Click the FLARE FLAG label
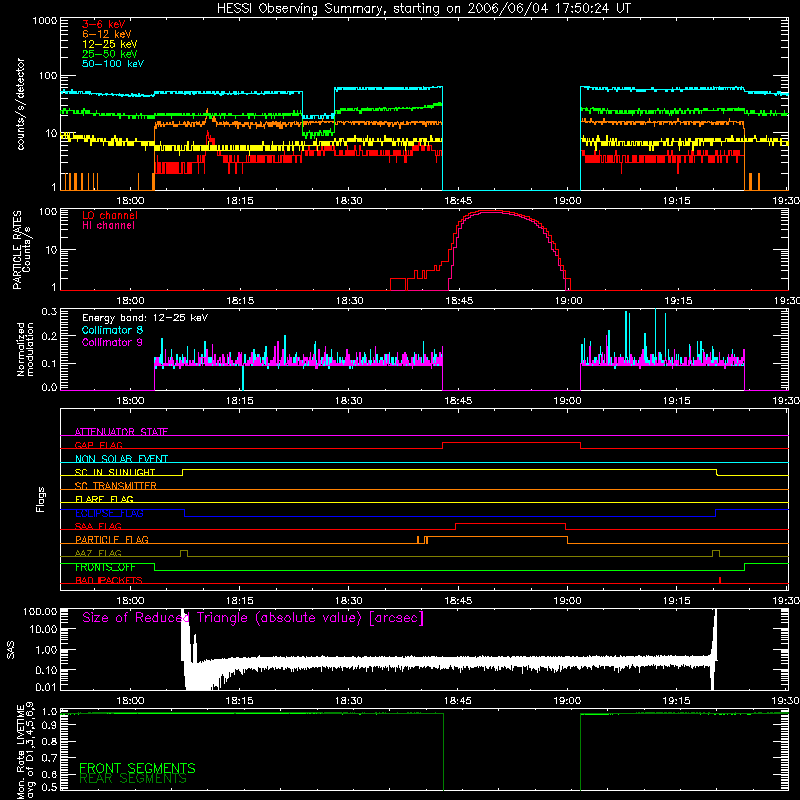This screenshot has width=800, height=800. click(x=104, y=499)
